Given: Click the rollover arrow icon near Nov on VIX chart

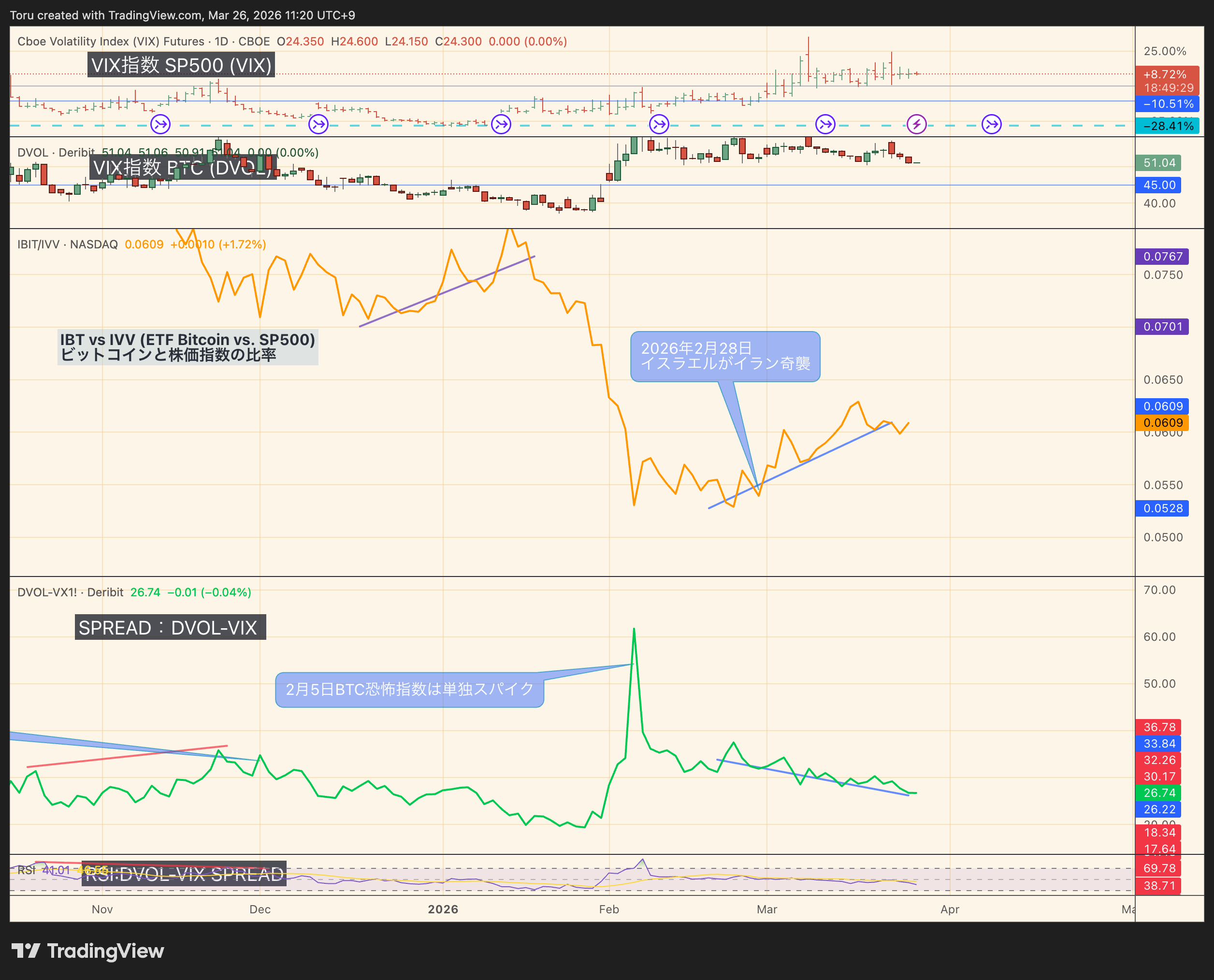Looking at the screenshot, I should pyautogui.click(x=160, y=125).
